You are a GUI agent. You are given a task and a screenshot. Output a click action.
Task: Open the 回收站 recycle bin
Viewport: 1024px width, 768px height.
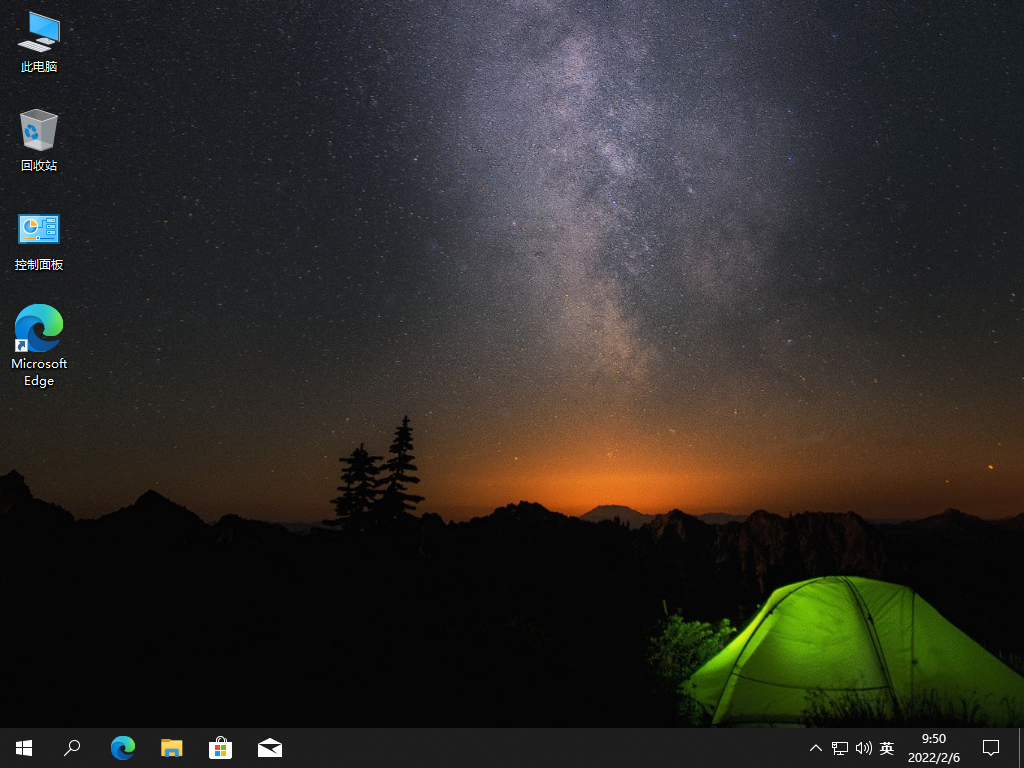pyautogui.click(x=38, y=130)
